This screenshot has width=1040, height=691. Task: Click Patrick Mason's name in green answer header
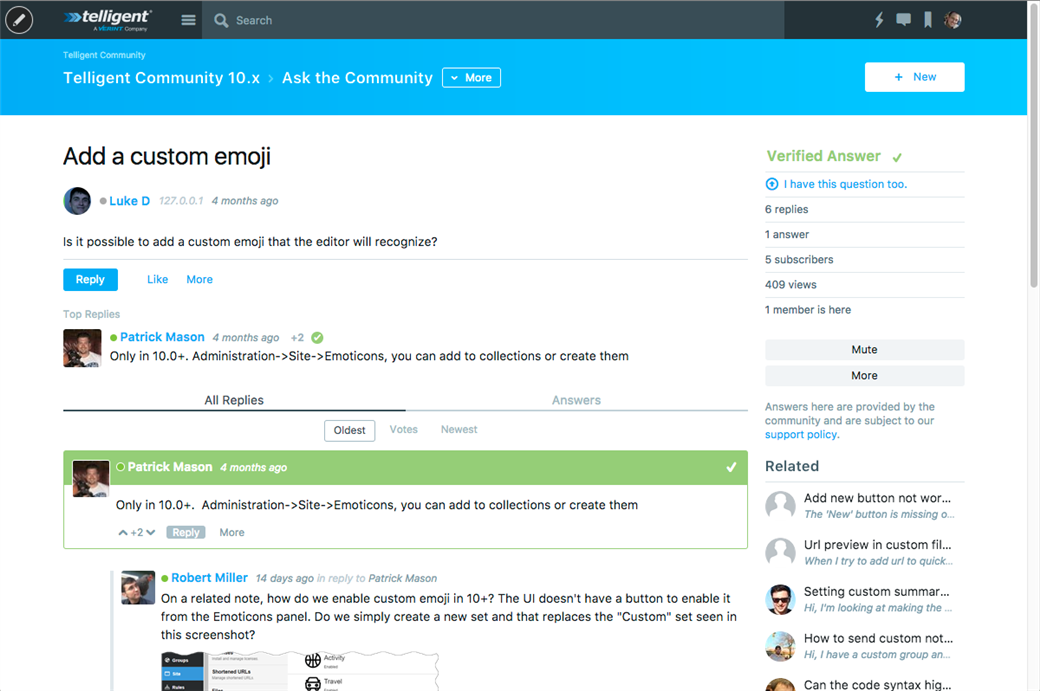[170, 467]
